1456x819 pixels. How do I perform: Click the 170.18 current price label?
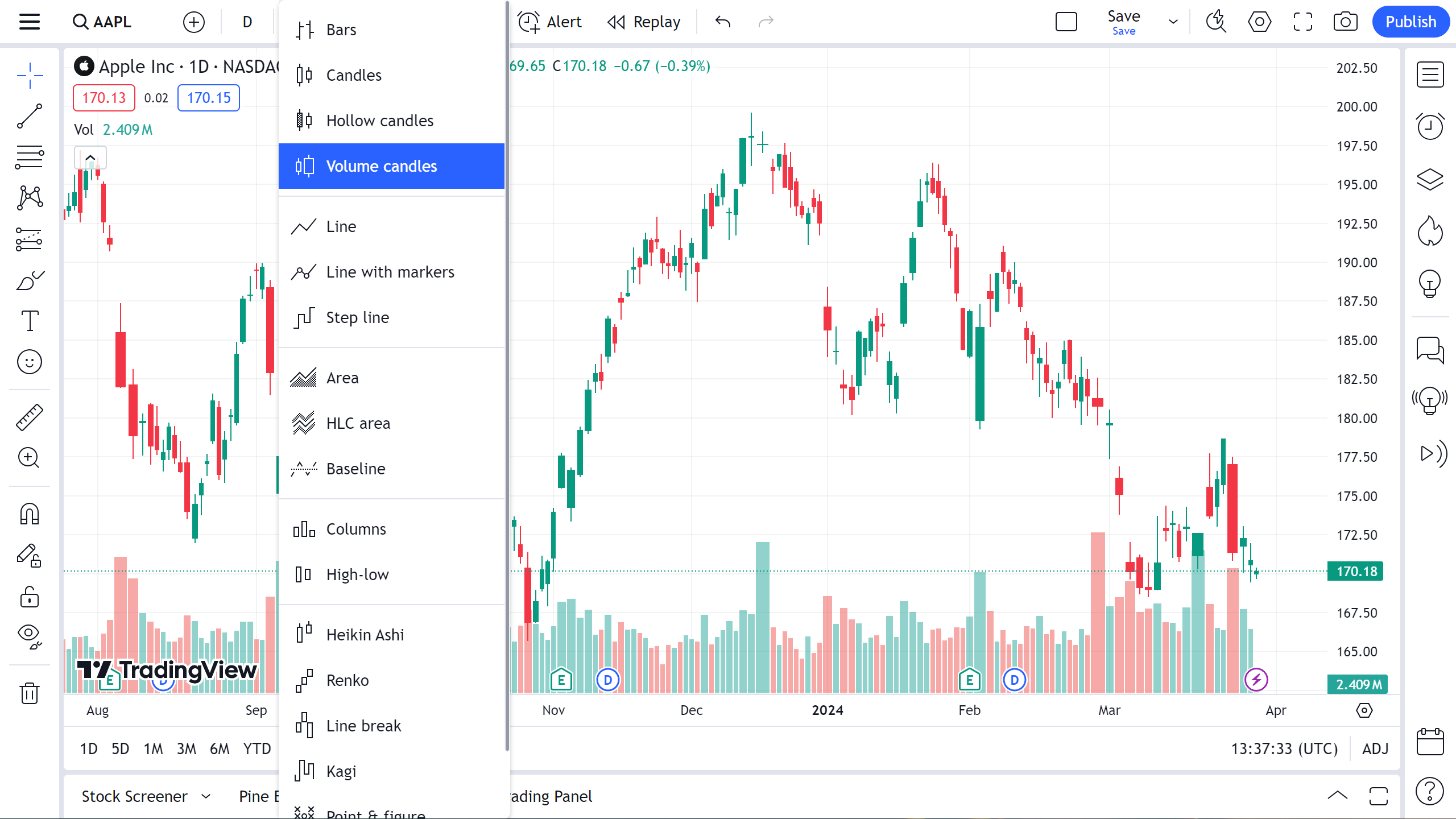click(x=1356, y=571)
